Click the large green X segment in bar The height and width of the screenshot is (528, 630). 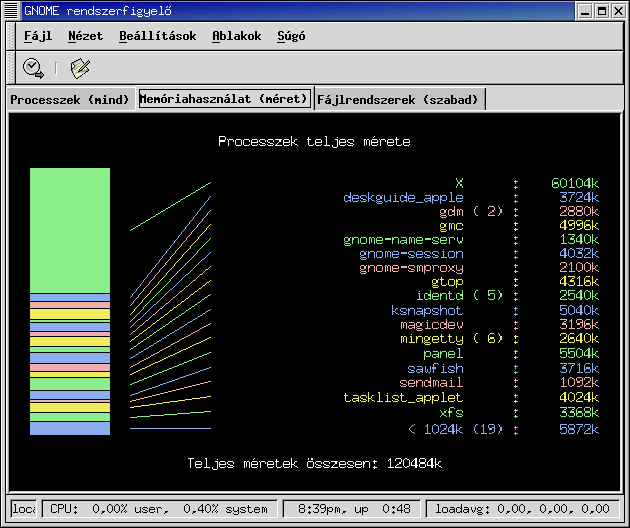tap(69, 230)
